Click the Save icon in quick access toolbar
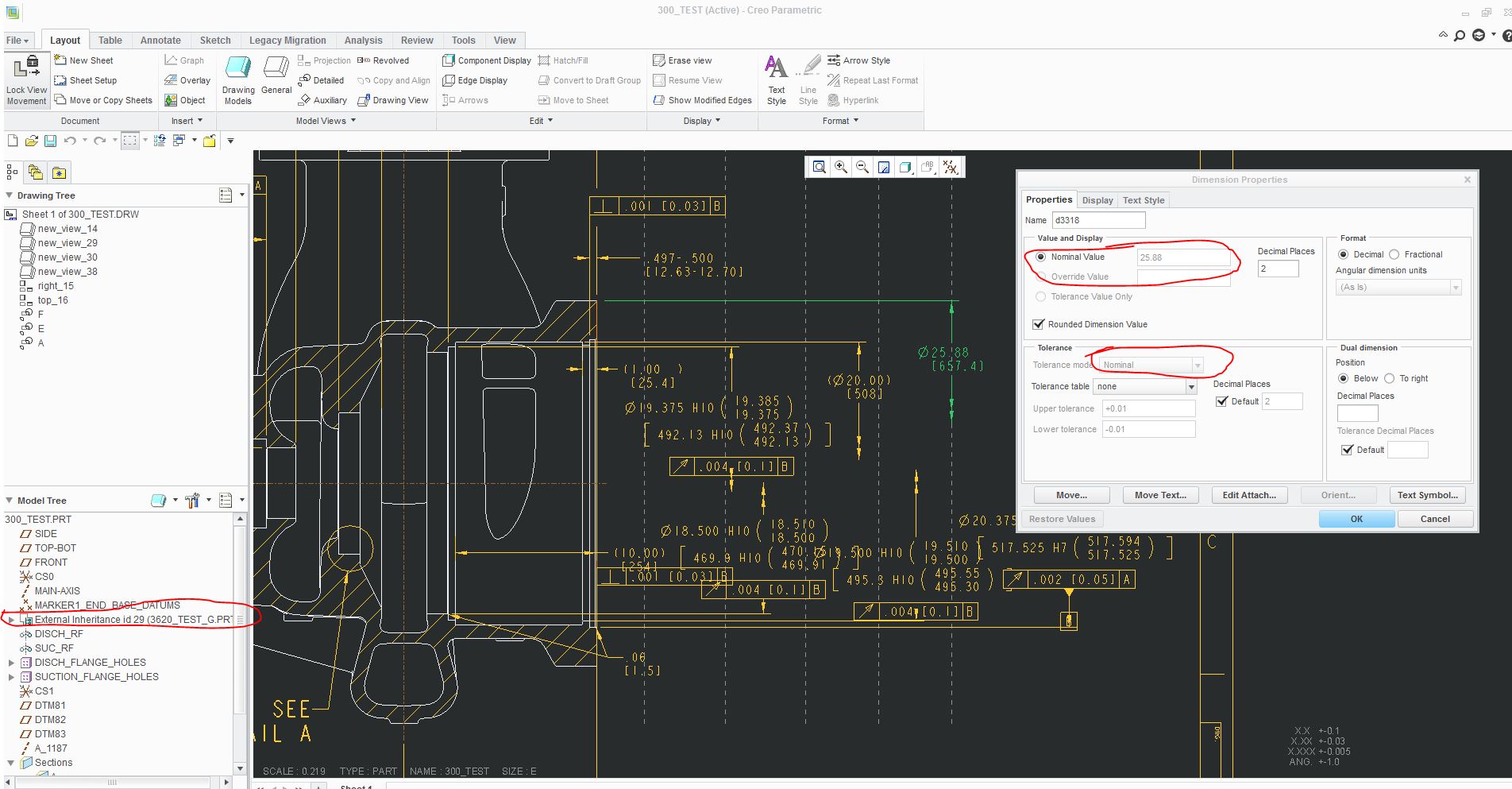1512x789 pixels. pyautogui.click(x=50, y=141)
